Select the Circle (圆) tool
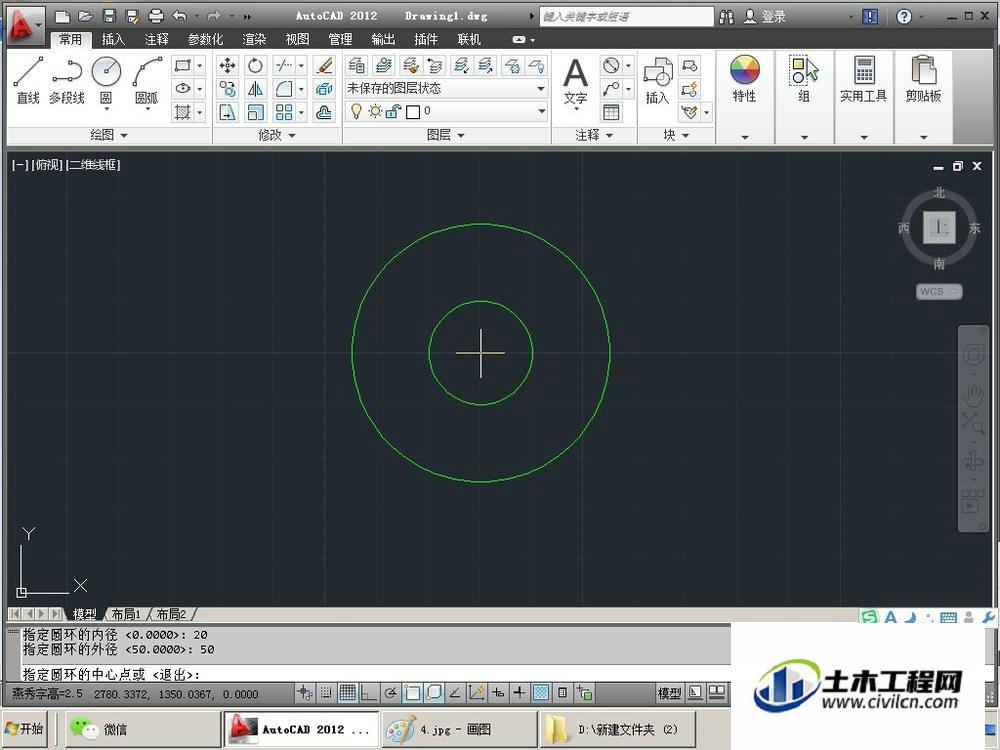 (106, 80)
